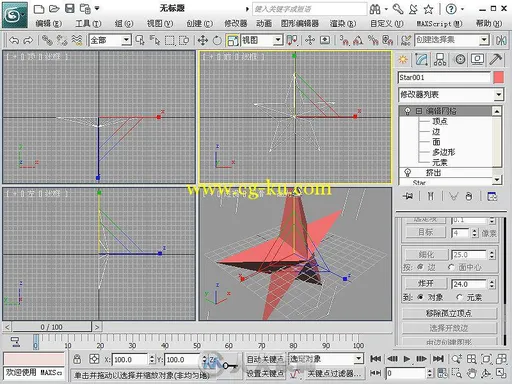Click the Use Pivot Point Center icon

tap(292, 40)
